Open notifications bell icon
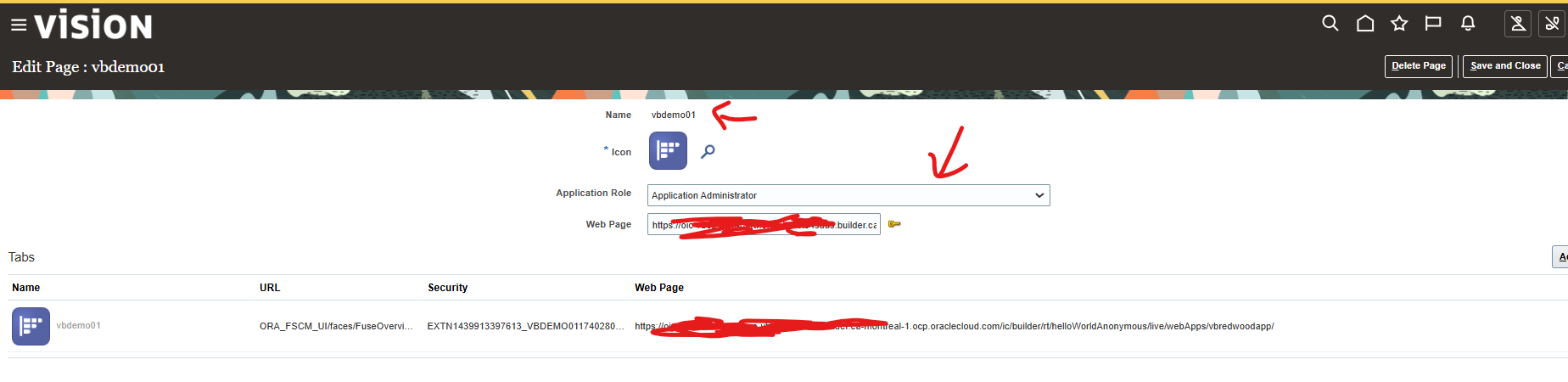This screenshot has height=382, width=1568. point(1468,24)
